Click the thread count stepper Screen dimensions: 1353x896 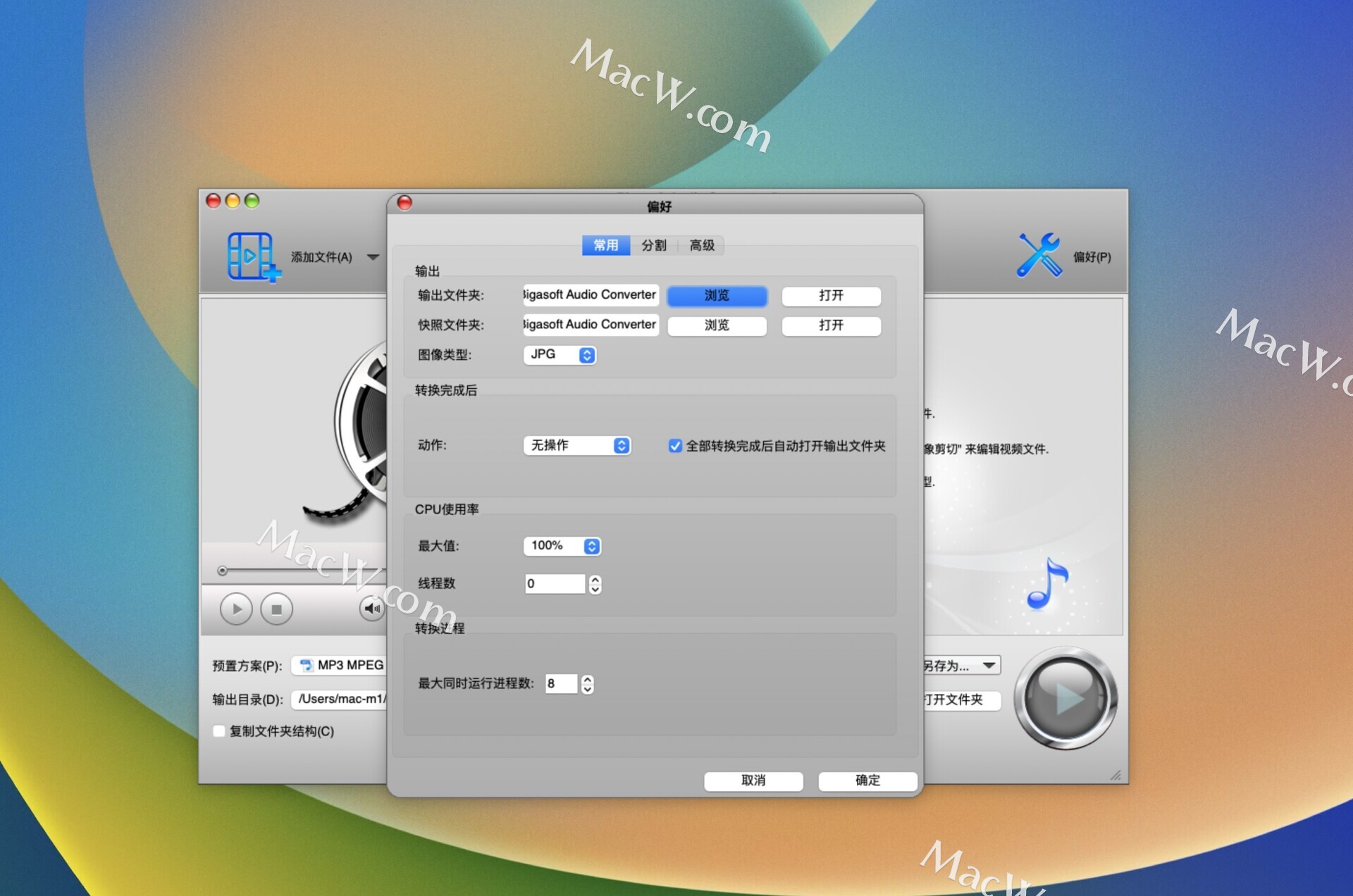[x=595, y=584]
